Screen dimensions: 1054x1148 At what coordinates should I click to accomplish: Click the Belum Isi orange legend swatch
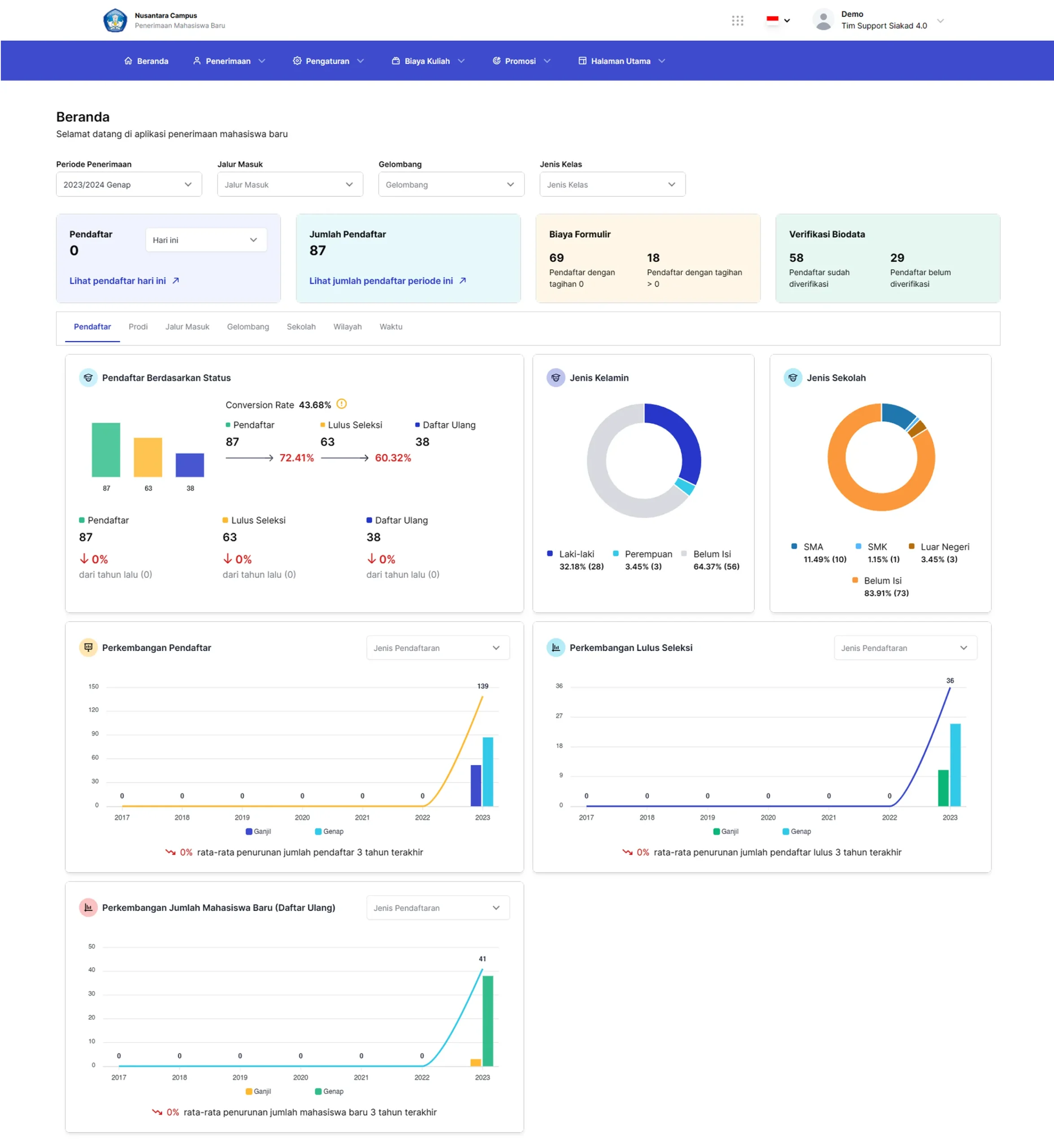tap(855, 580)
